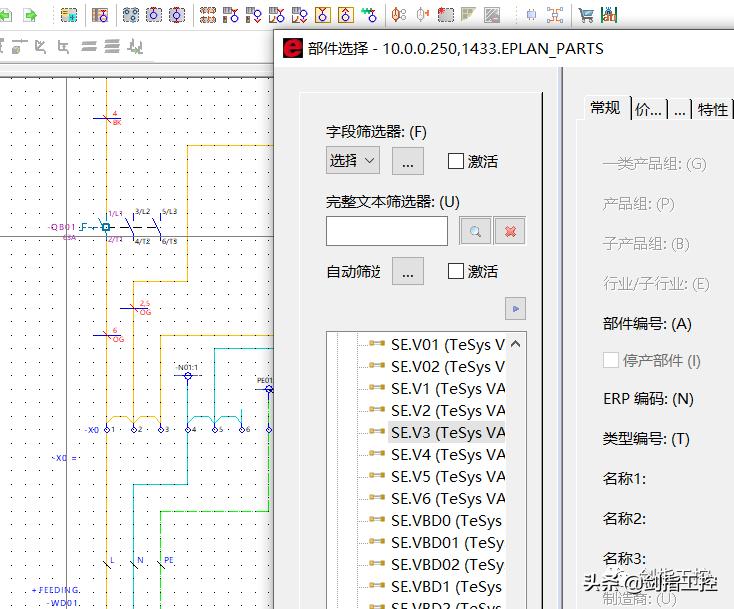734x609 pixels.
Task: Click the 部件选择 dialog title bar text
Action: [455, 49]
